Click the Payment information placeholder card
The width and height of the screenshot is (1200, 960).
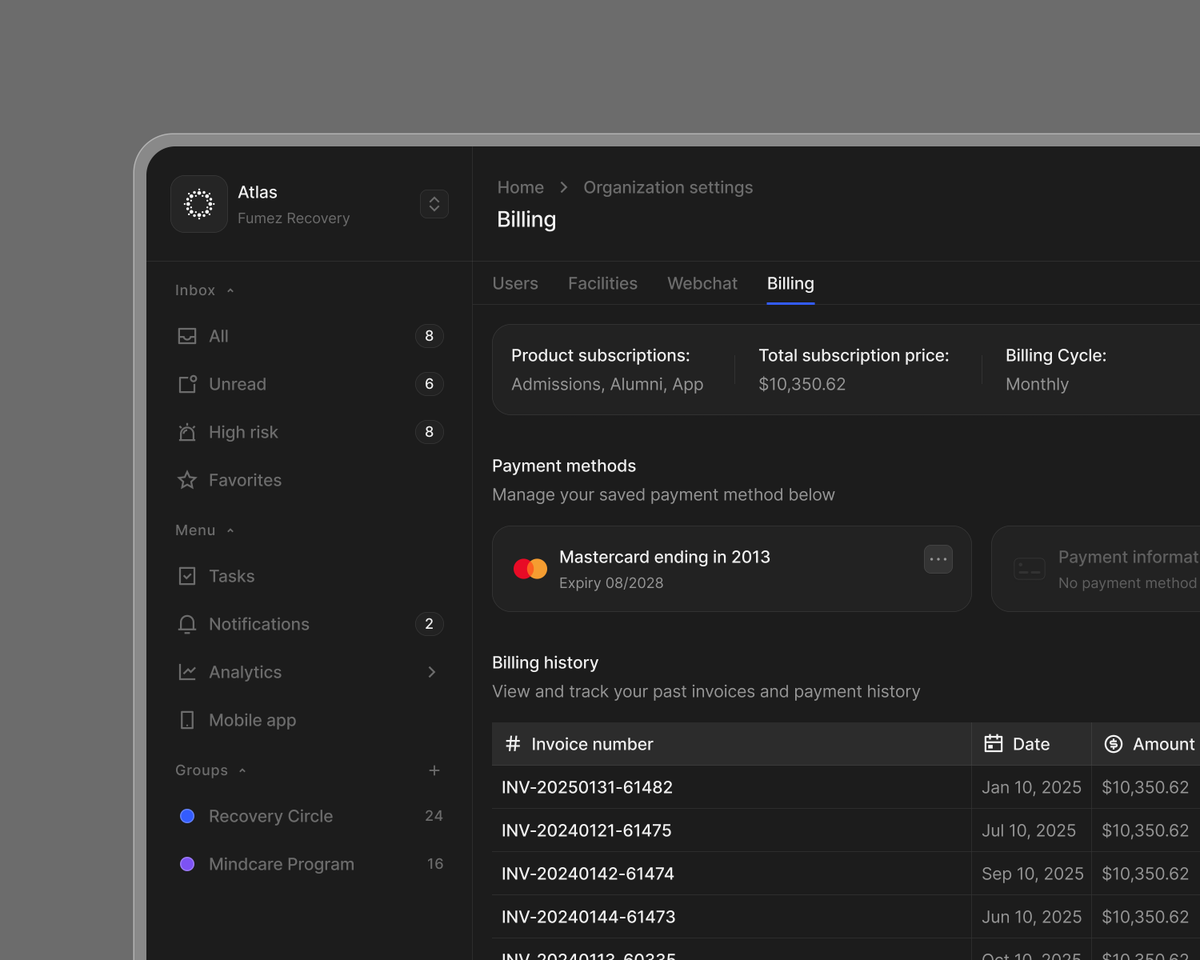[1095, 569]
